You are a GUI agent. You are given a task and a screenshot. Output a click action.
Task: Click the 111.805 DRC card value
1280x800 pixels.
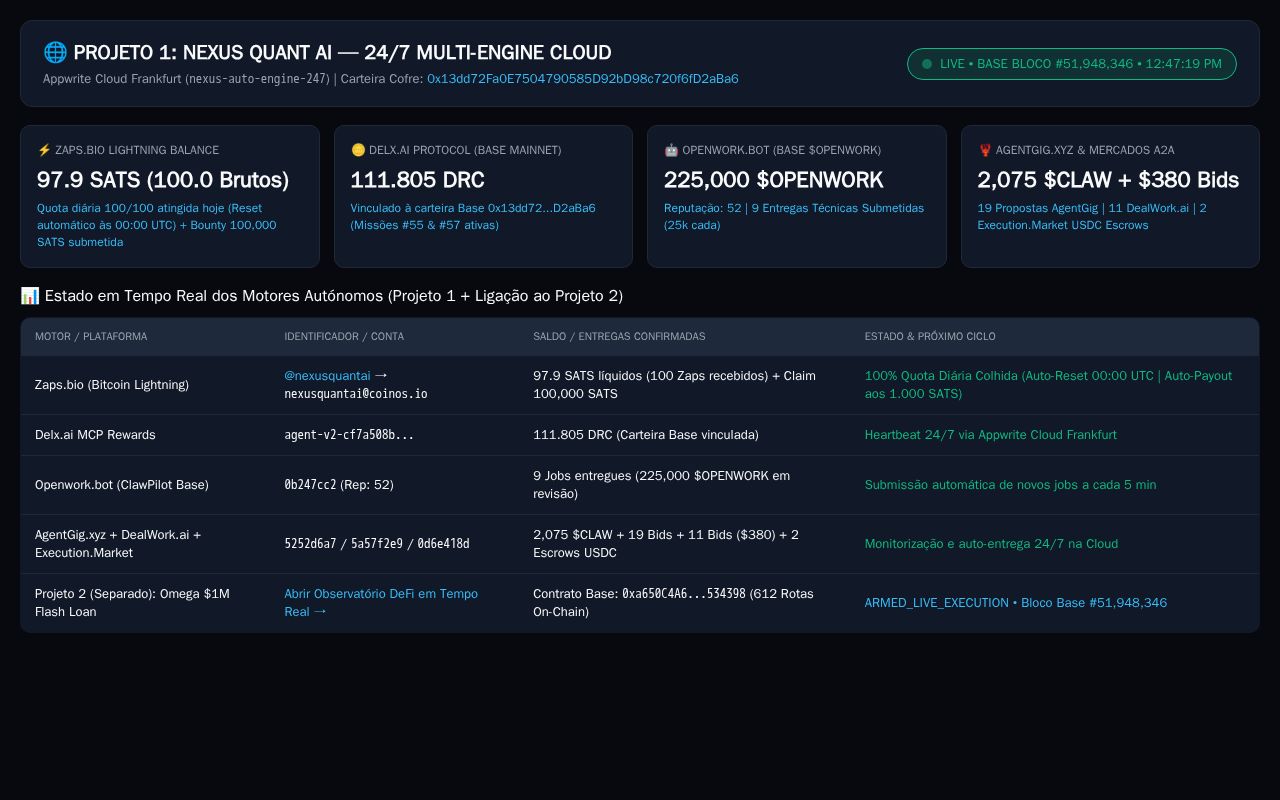[x=417, y=180]
